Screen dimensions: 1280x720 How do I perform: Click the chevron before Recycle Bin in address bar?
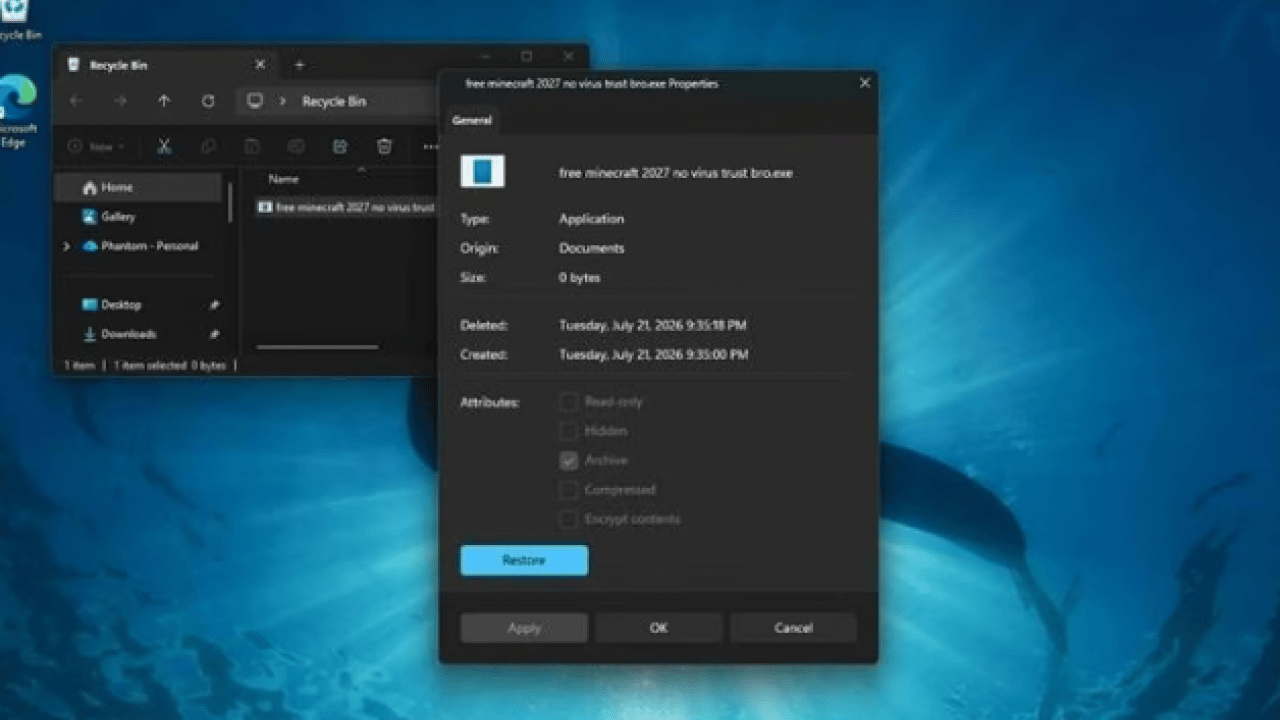tap(283, 101)
